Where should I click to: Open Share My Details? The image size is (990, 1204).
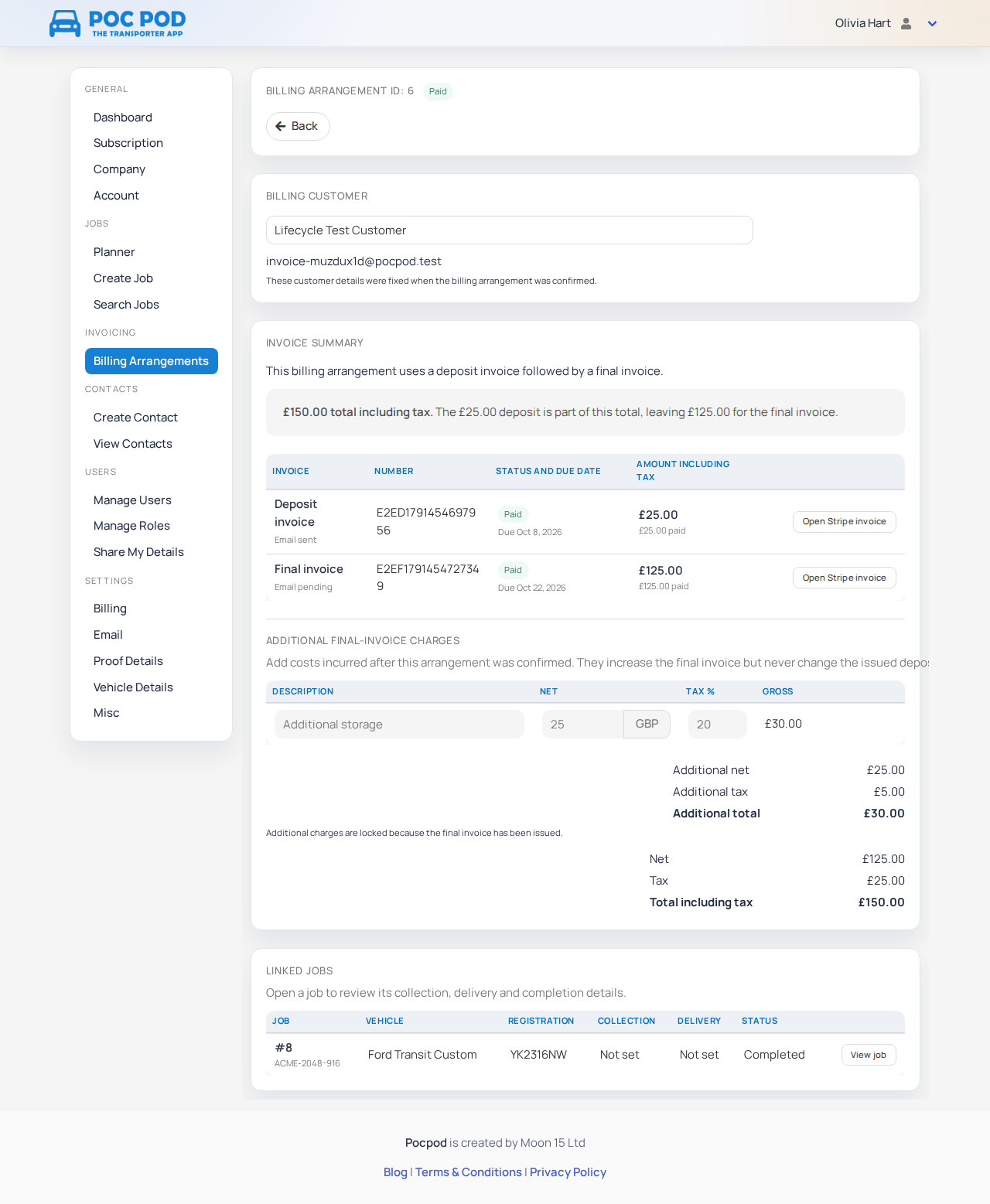[138, 552]
